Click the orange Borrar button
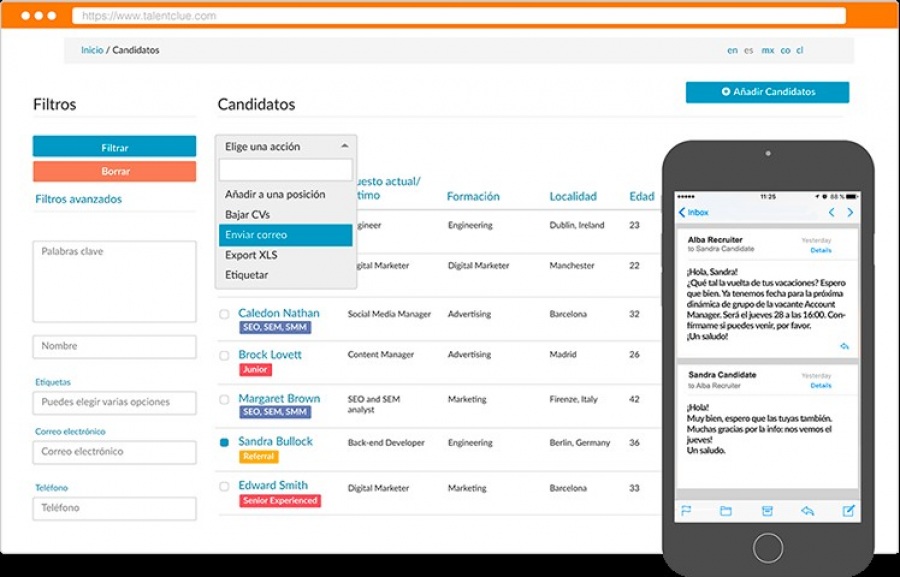The width and height of the screenshot is (900, 577). [114, 171]
